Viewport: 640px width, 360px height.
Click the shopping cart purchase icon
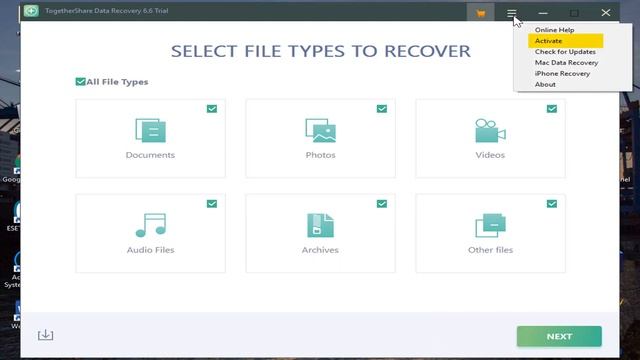(x=480, y=13)
